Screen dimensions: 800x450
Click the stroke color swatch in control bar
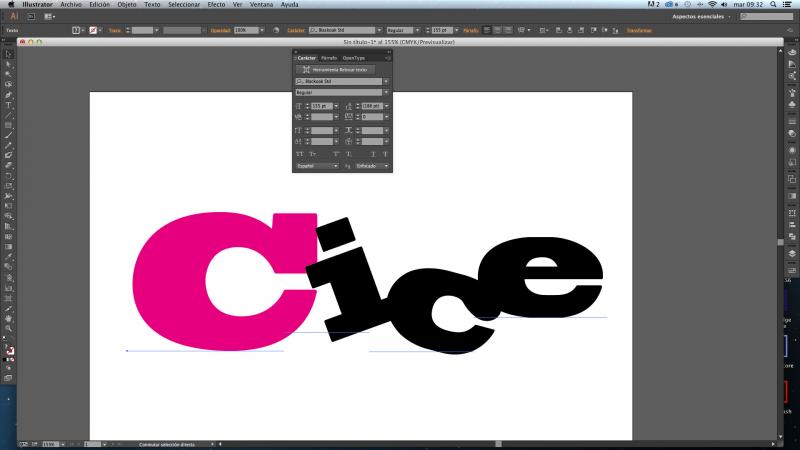pyautogui.click(x=93, y=31)
